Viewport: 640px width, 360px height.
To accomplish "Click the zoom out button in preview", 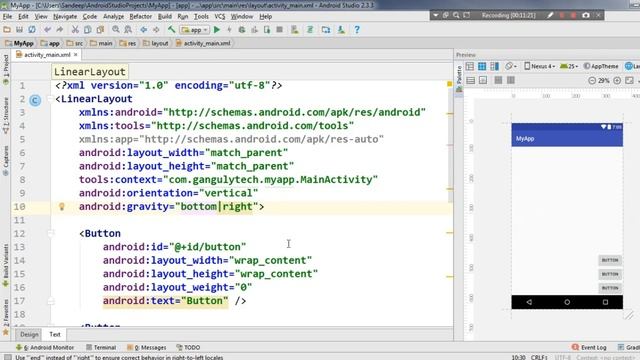I will [x=592, y=80].
